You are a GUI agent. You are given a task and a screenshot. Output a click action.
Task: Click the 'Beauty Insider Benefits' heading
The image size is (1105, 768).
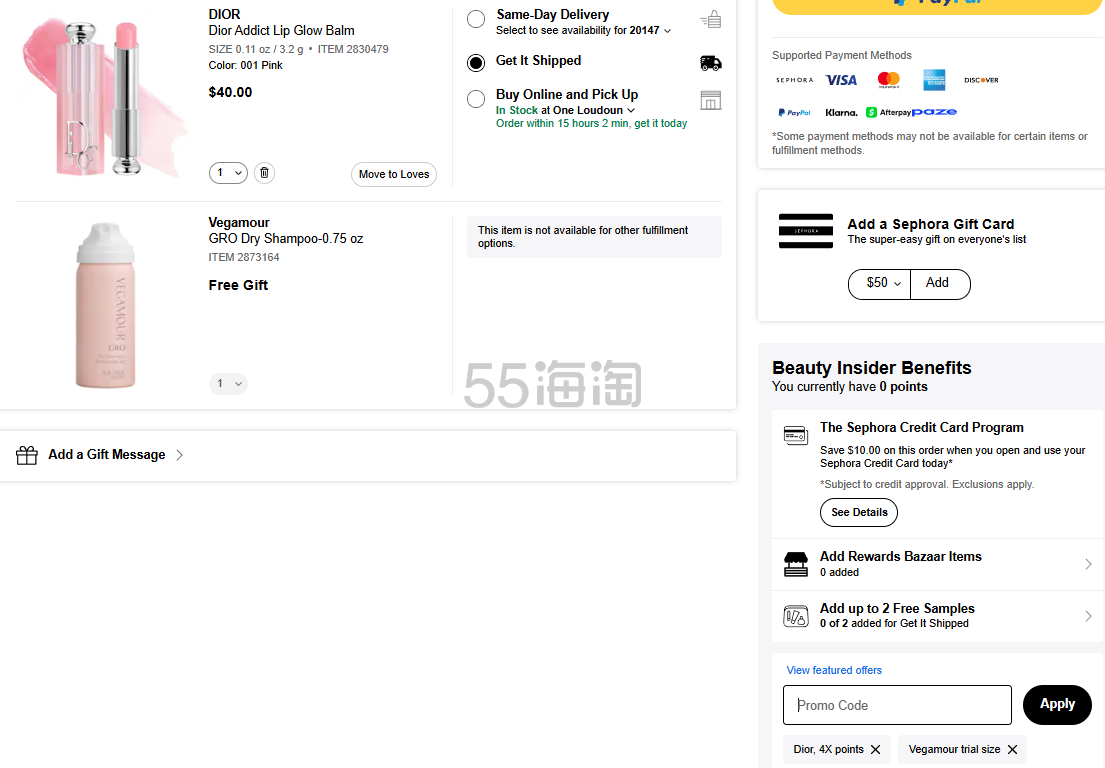(x=872, y=368)
